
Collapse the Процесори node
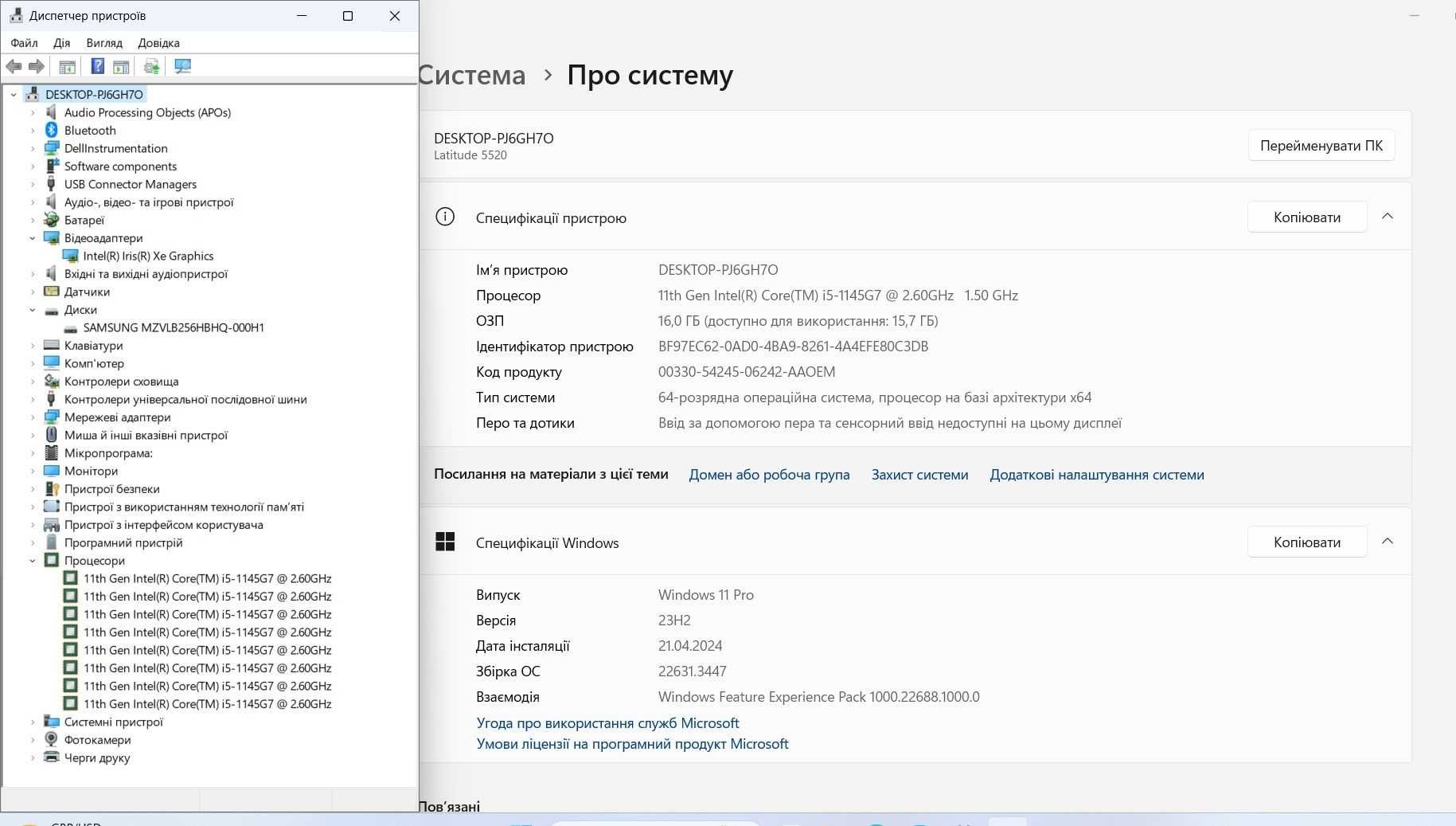pos(33,561)
